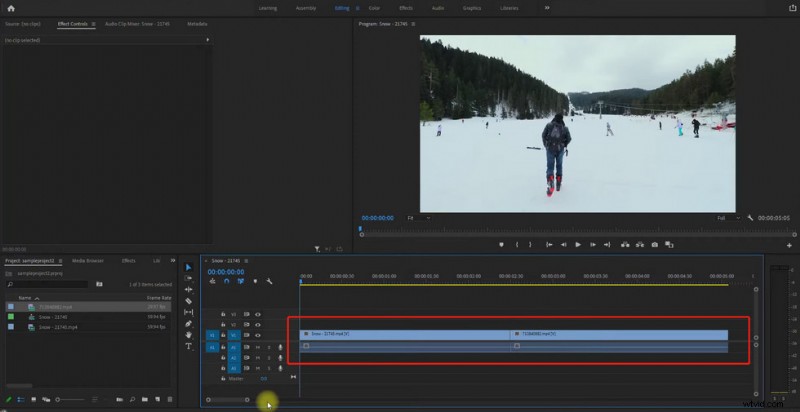Open the Media Browser tab
The width and height of the screenshot is (800, 412).
pyautogui.click(x=88, y=261)
